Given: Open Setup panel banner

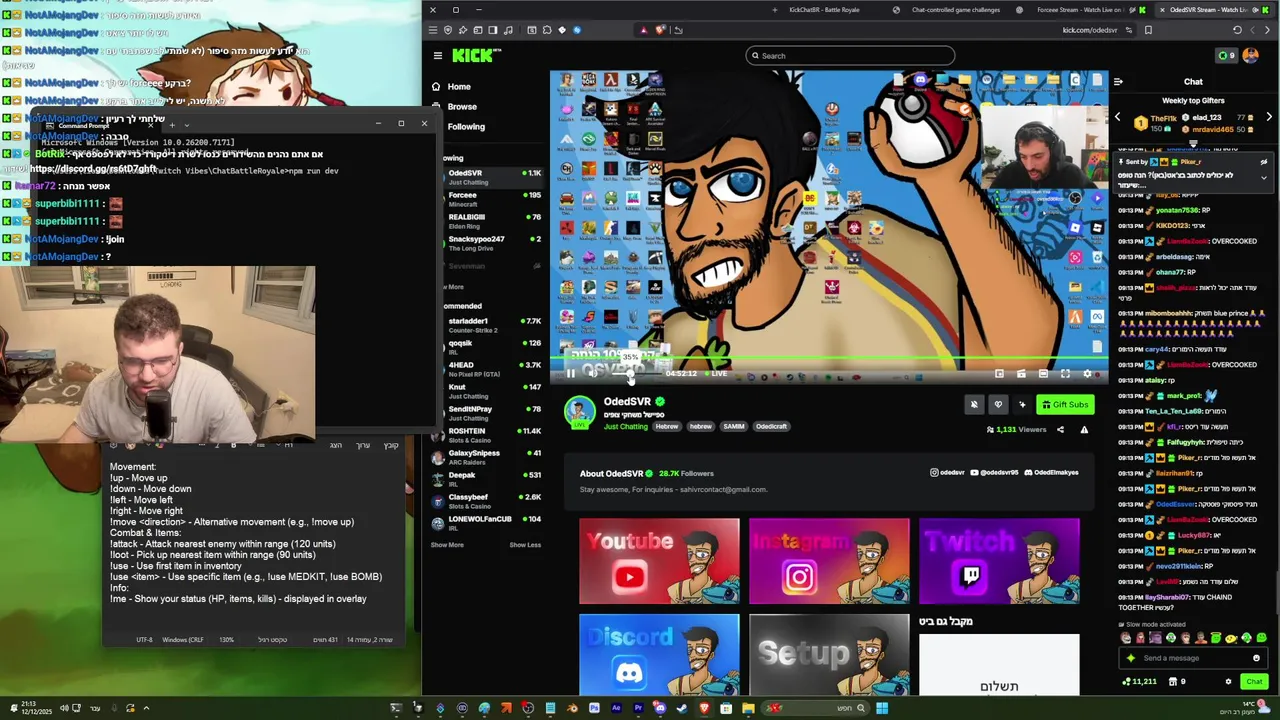Looking at the screenshot, I should click(x=829, y=655).
